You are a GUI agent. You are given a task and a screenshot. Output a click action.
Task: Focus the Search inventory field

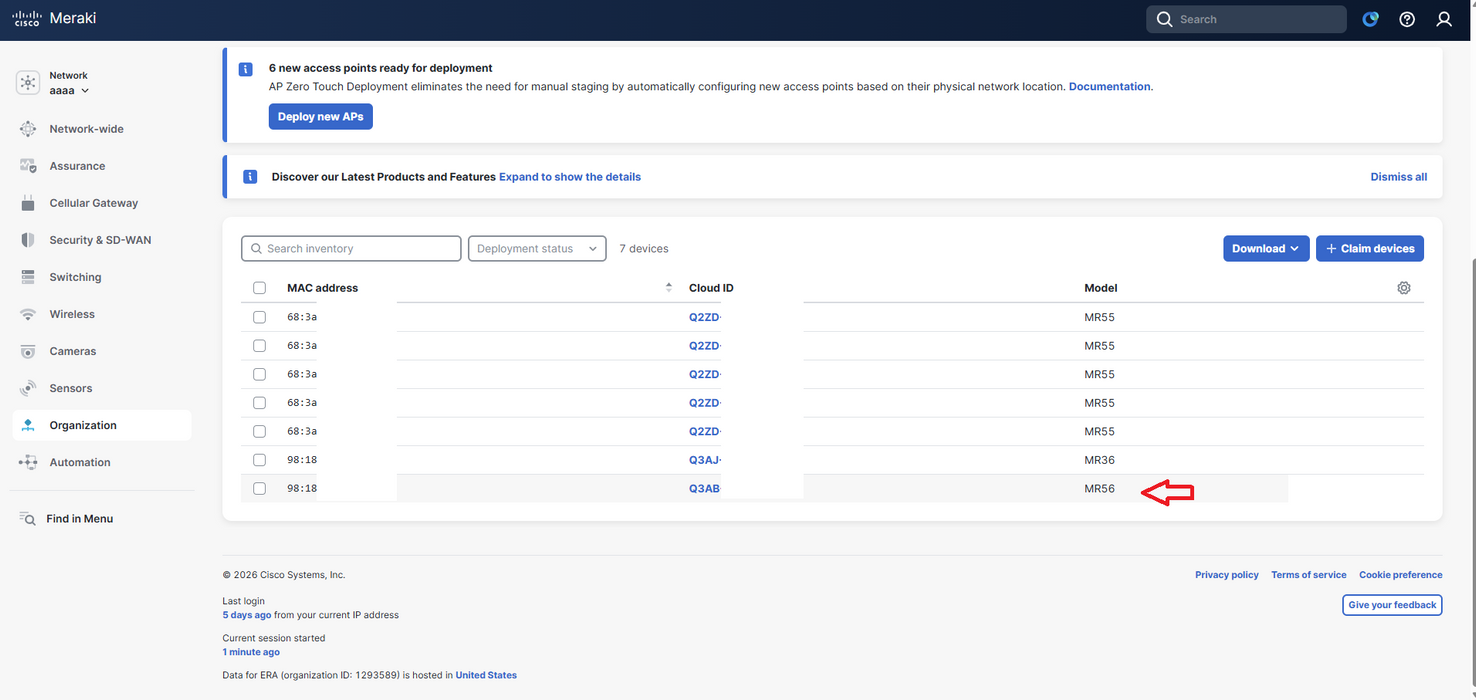coord(351,249)
